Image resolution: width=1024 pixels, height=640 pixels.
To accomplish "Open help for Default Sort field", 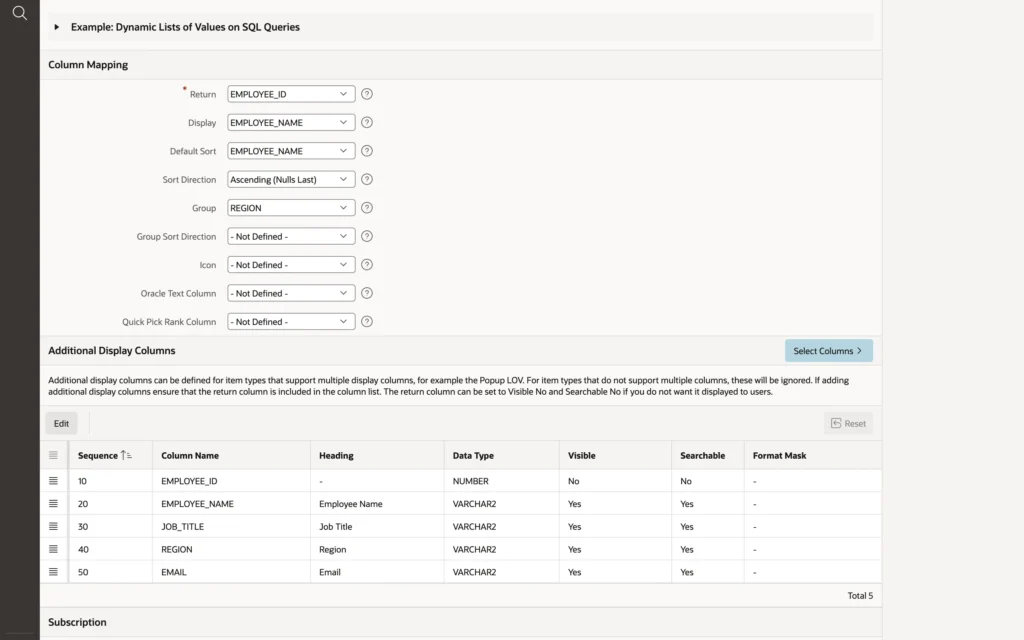I will click(367, 151).
